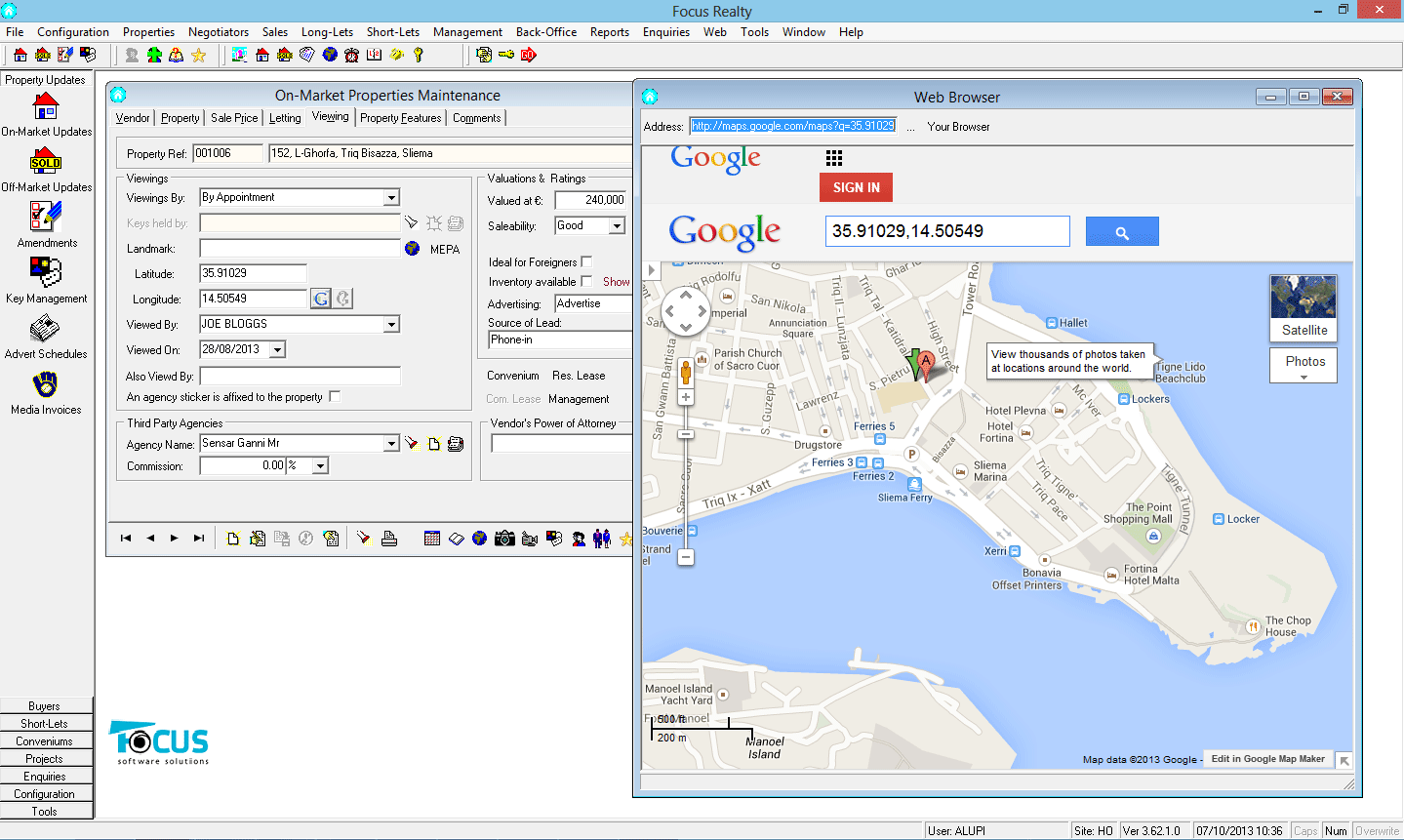Click the globe icon in the bottom toolbar
1404x840 pixels.
(479, 538)
